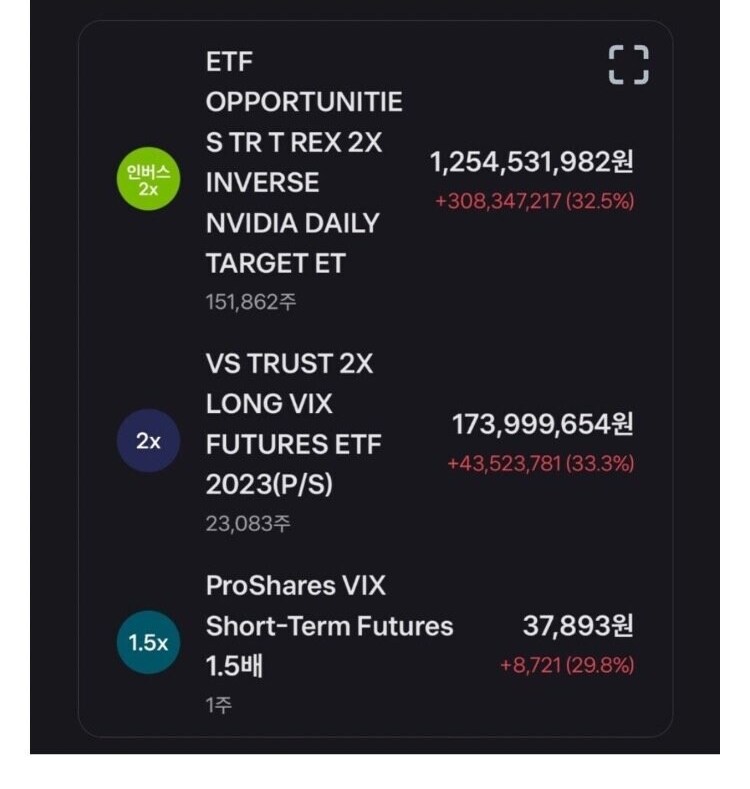Viewport: 750px width, 789px height.
Task: Tap the expand frame icon in the card corner
Action: tap(629, 65)
